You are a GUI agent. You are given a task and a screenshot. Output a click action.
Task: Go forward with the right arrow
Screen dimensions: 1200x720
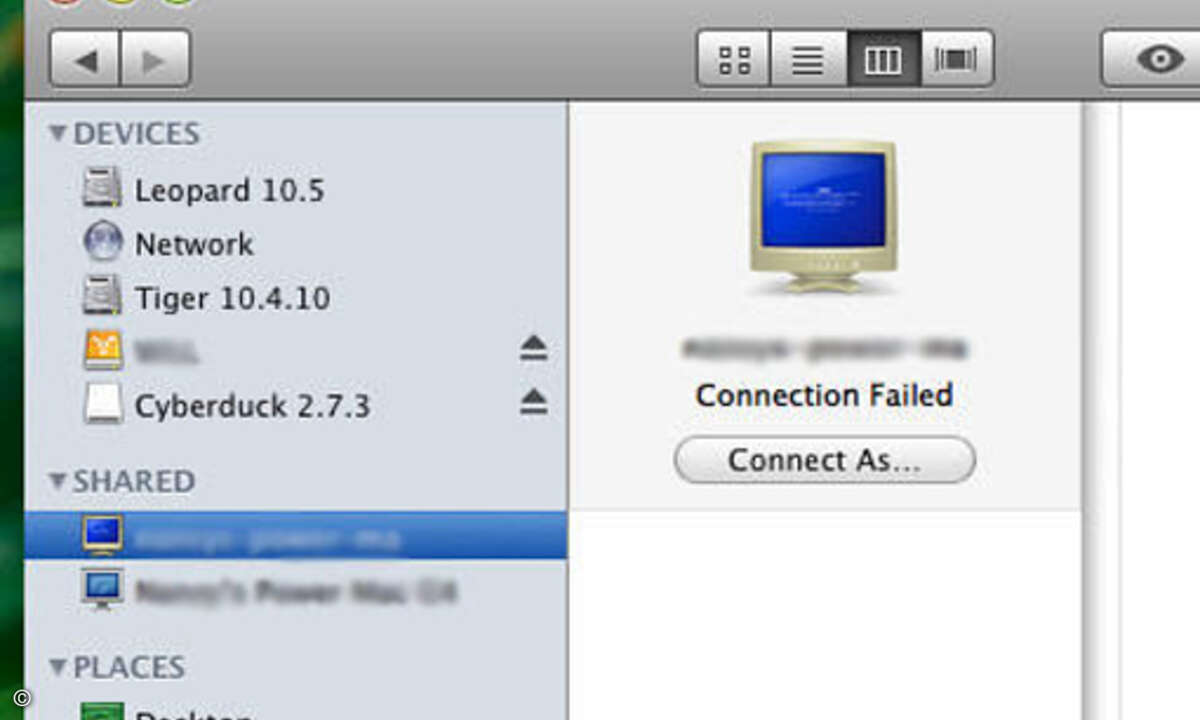tap(155, 60)
